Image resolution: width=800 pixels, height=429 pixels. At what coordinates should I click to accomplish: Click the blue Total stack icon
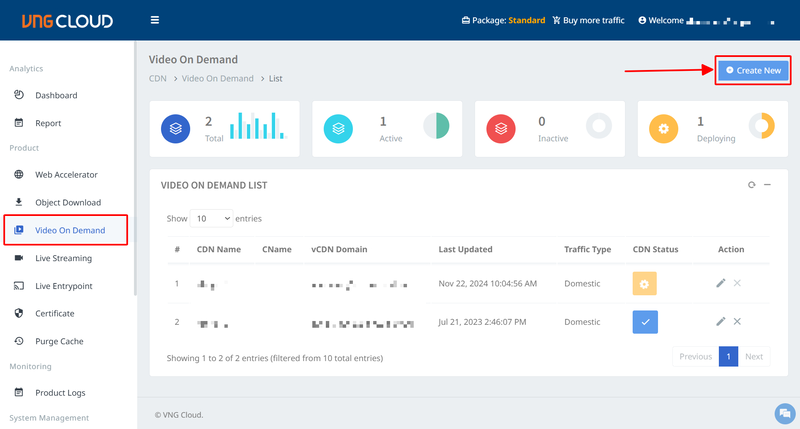click(176, 129)
